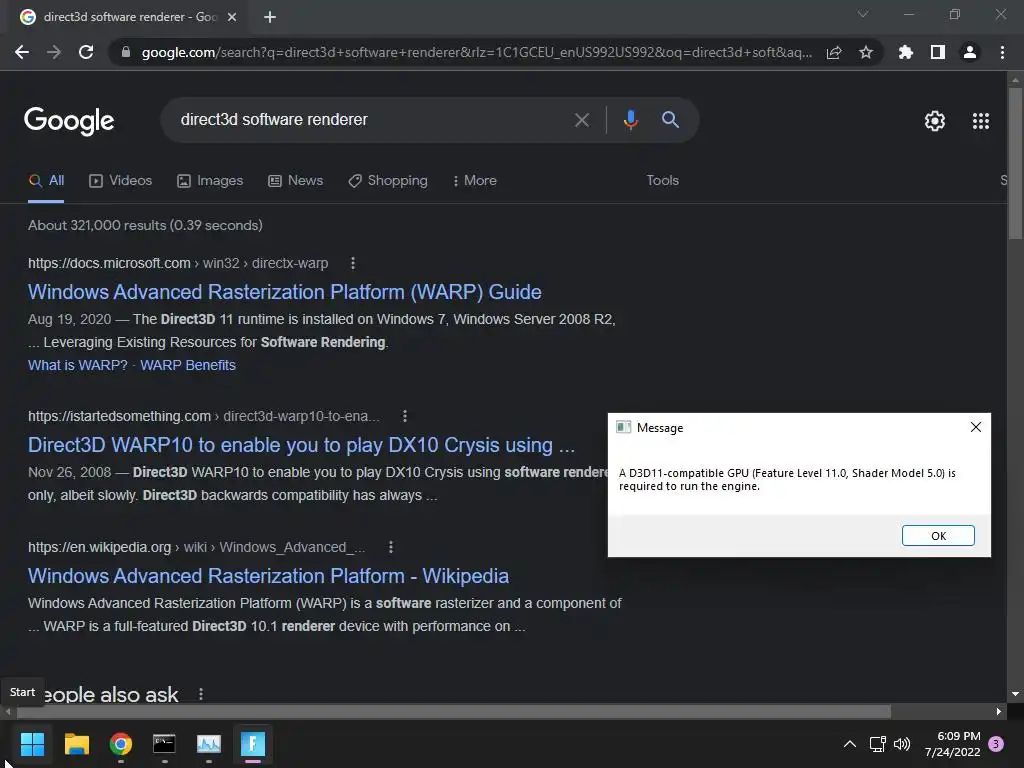Viewport: 1024px width, 768px height.
Task: Open the Direct3D WARP10 Crysis result
Action: pyautogui.click(x=302, y=445)
